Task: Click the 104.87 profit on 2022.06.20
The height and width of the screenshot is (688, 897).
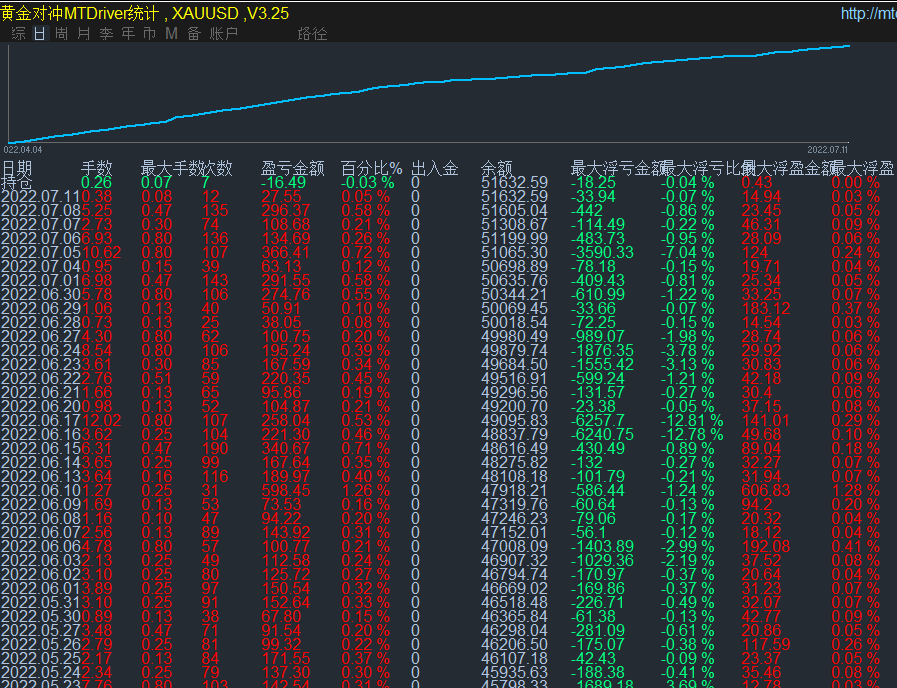Action: point(285,407)
